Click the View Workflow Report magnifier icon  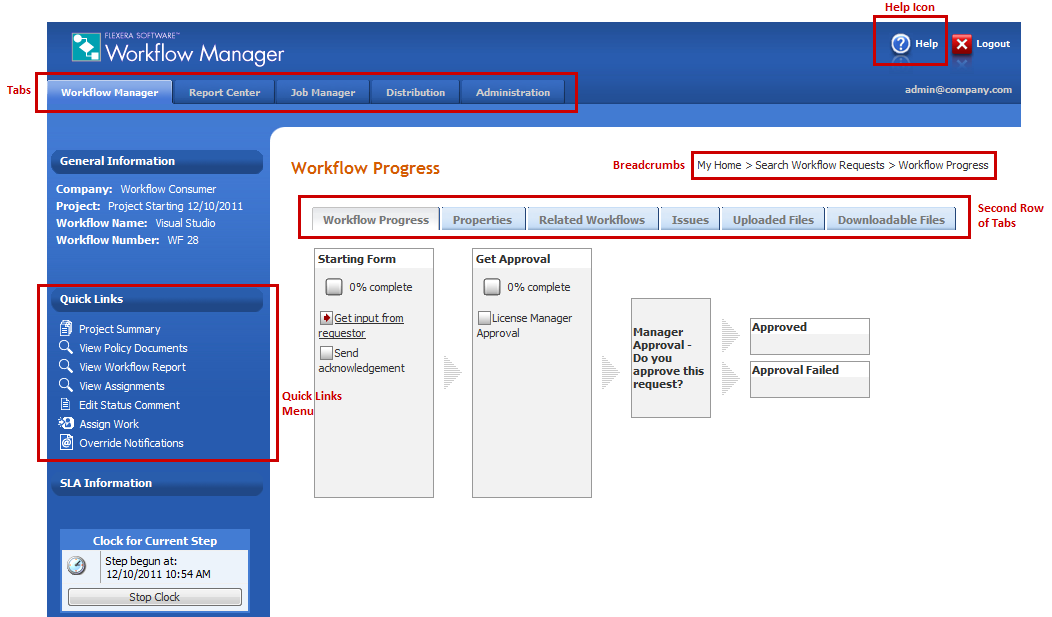click(x=66, y=366)
